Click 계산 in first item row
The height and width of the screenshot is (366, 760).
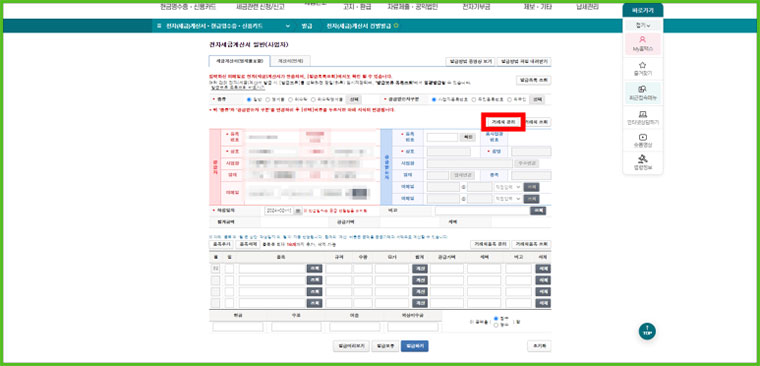(x=420, y=268)
